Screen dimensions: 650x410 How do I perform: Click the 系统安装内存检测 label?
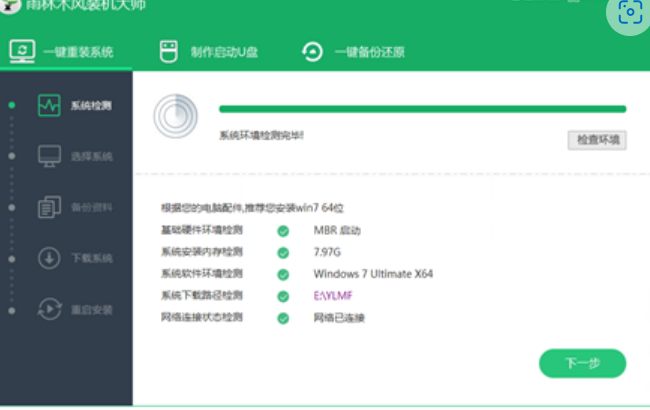tap(201, 252)
